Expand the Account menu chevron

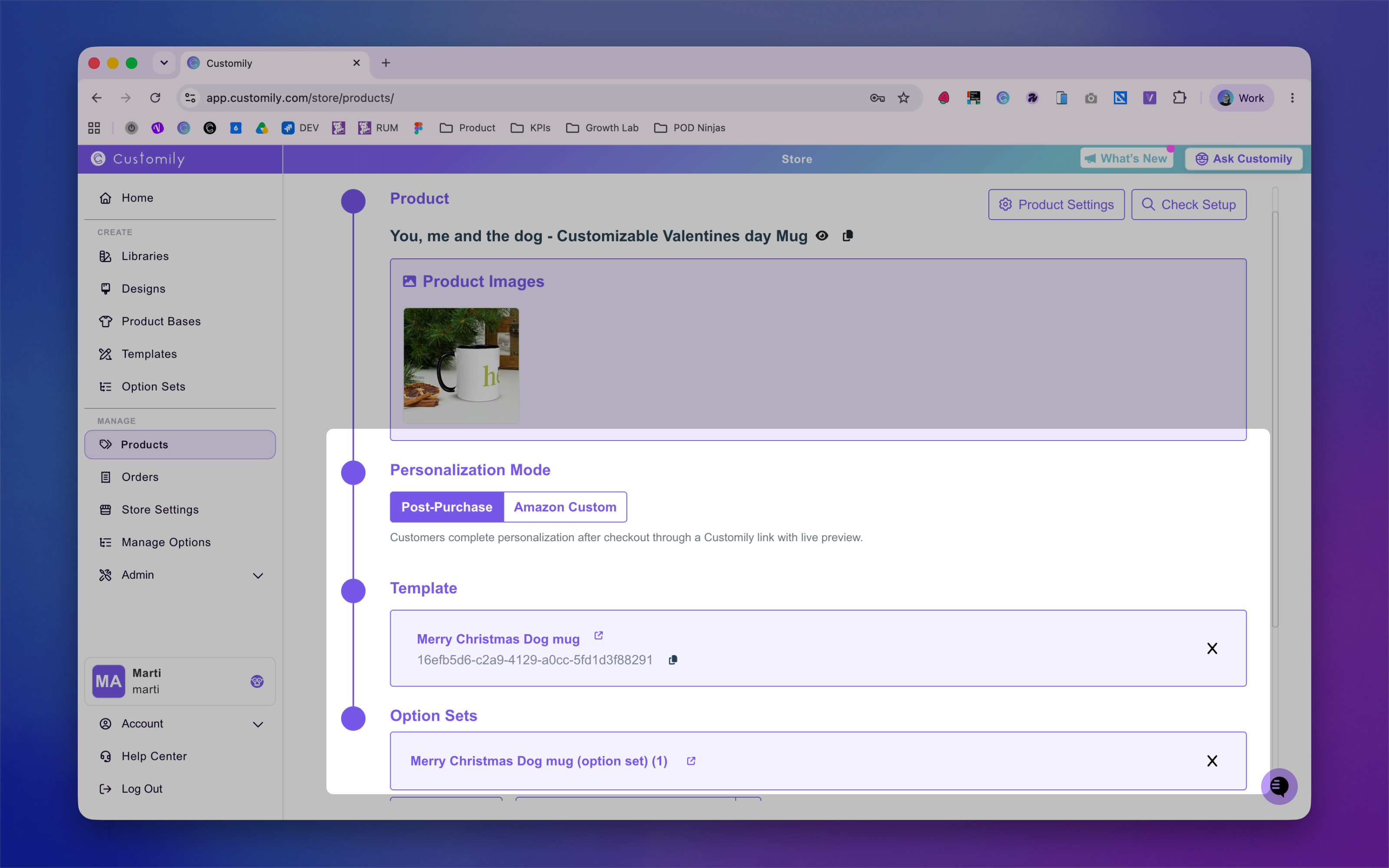(x=258, y=724)
